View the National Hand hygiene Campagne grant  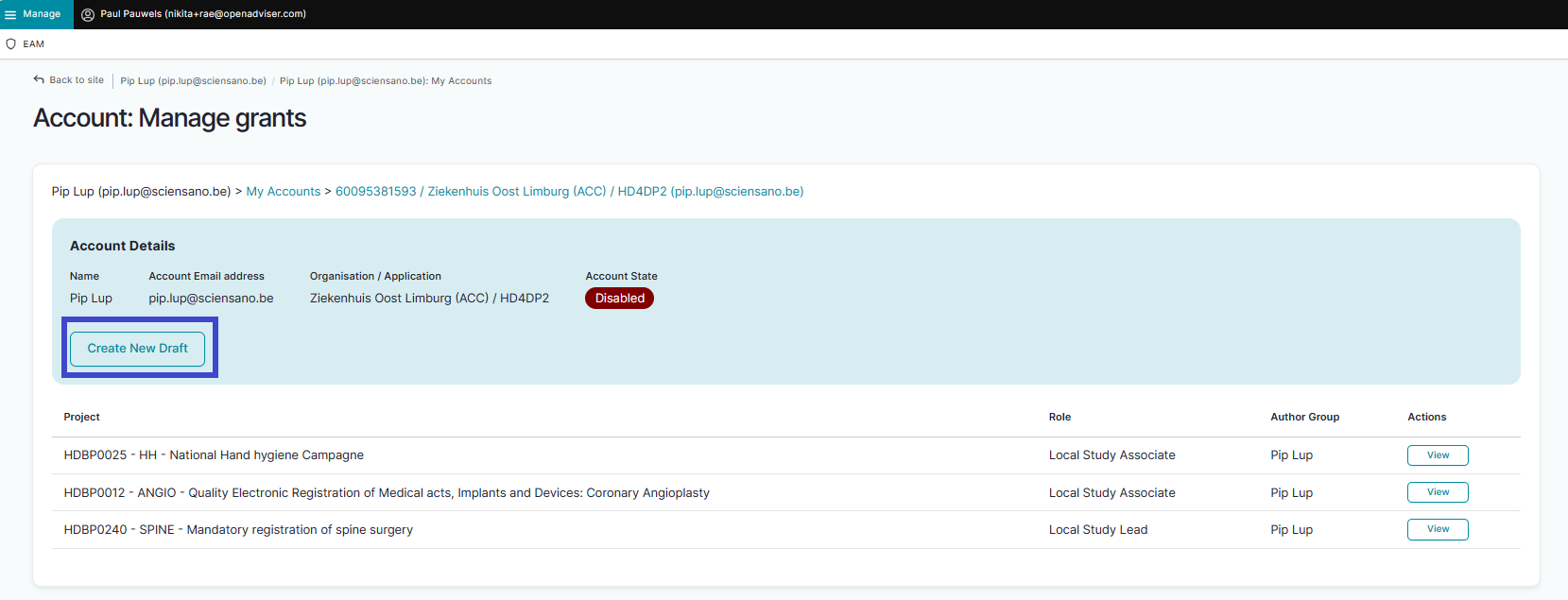click(1437, 455)
